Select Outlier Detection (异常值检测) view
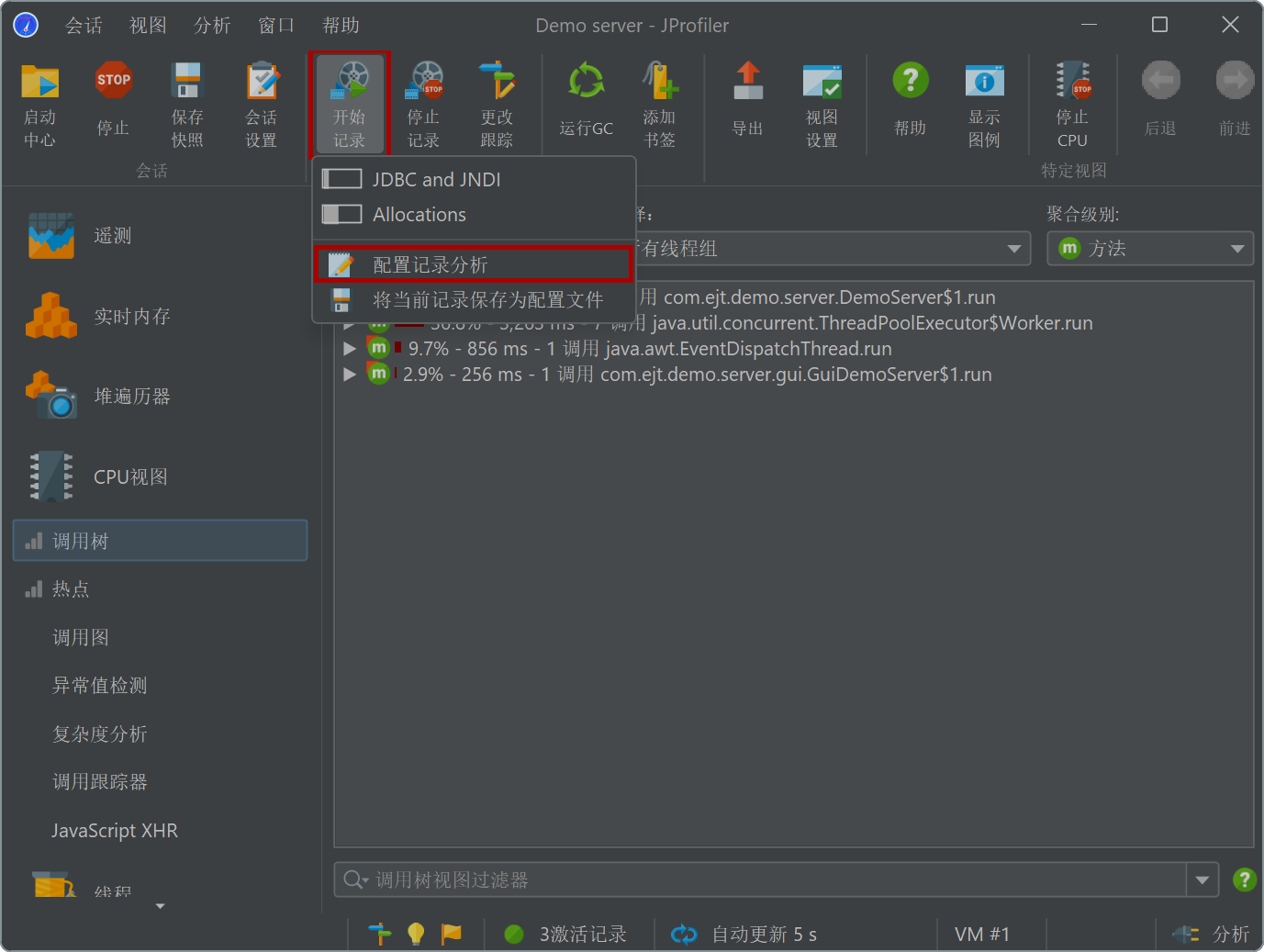The image size is (1264, 952). click(161, 685)
